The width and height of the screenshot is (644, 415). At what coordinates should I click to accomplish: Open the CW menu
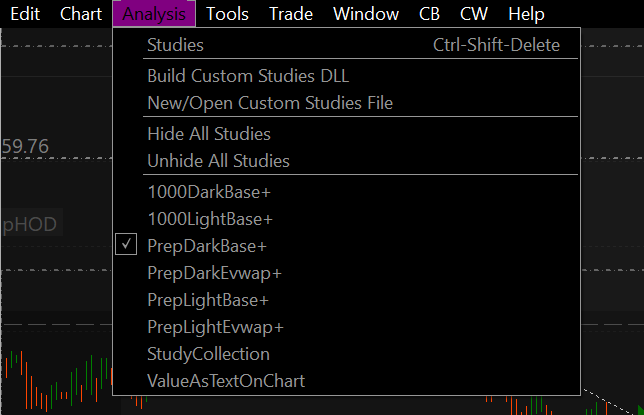point(474,14)
